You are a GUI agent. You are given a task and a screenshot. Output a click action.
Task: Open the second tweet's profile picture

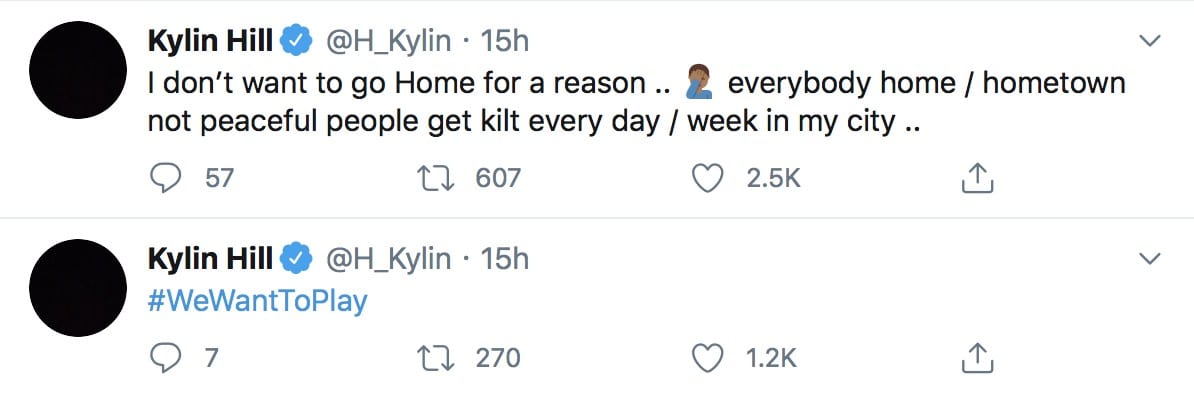(78, 288)
